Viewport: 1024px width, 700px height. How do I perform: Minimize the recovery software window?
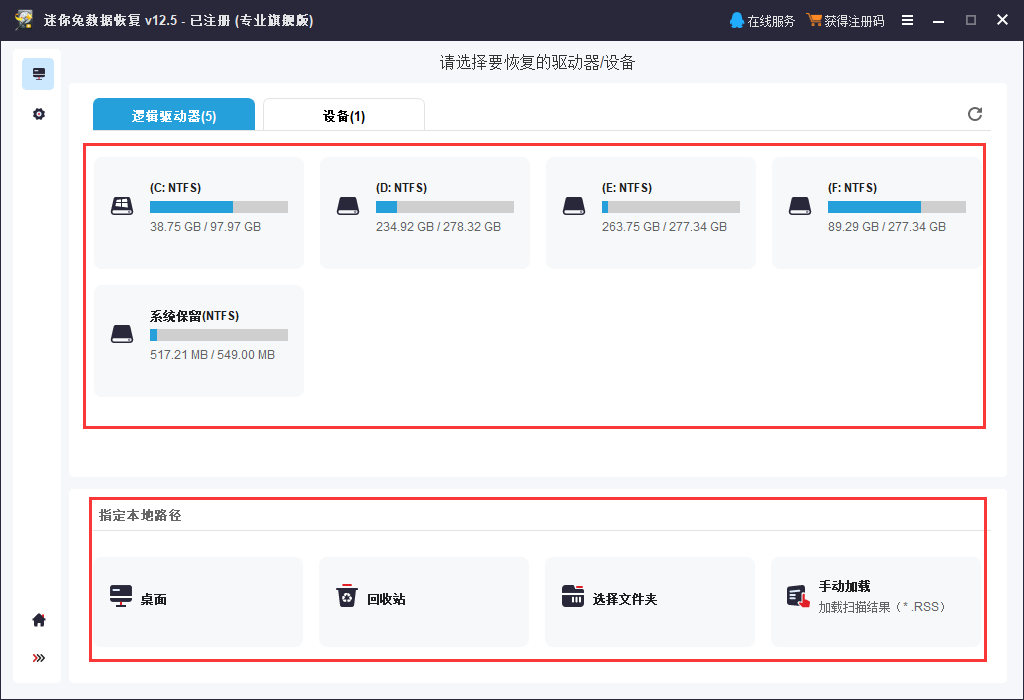(x=938, y=20)
